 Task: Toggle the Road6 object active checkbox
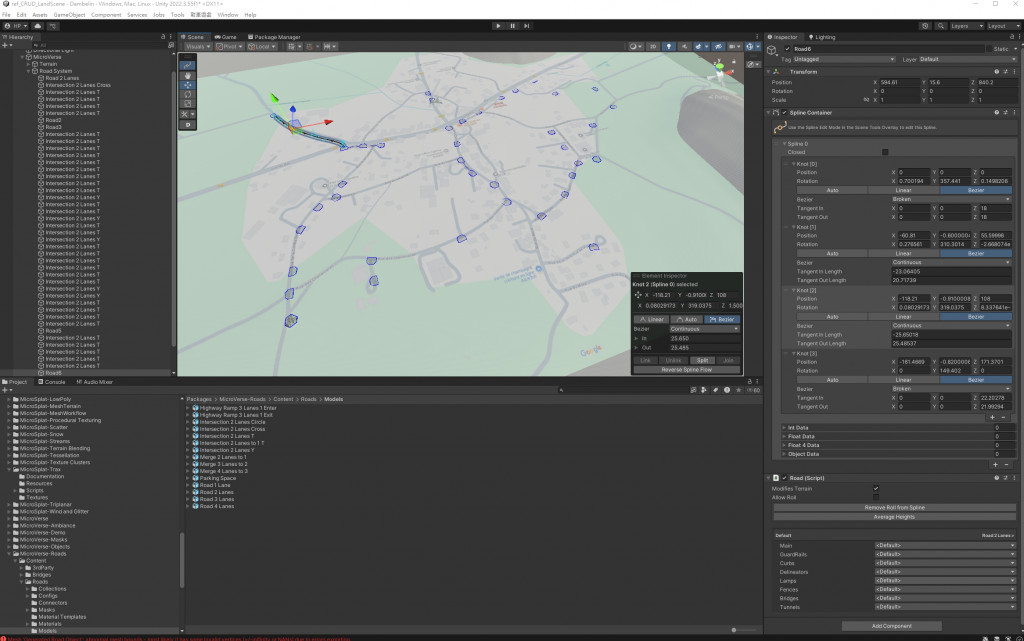[789, 48]
